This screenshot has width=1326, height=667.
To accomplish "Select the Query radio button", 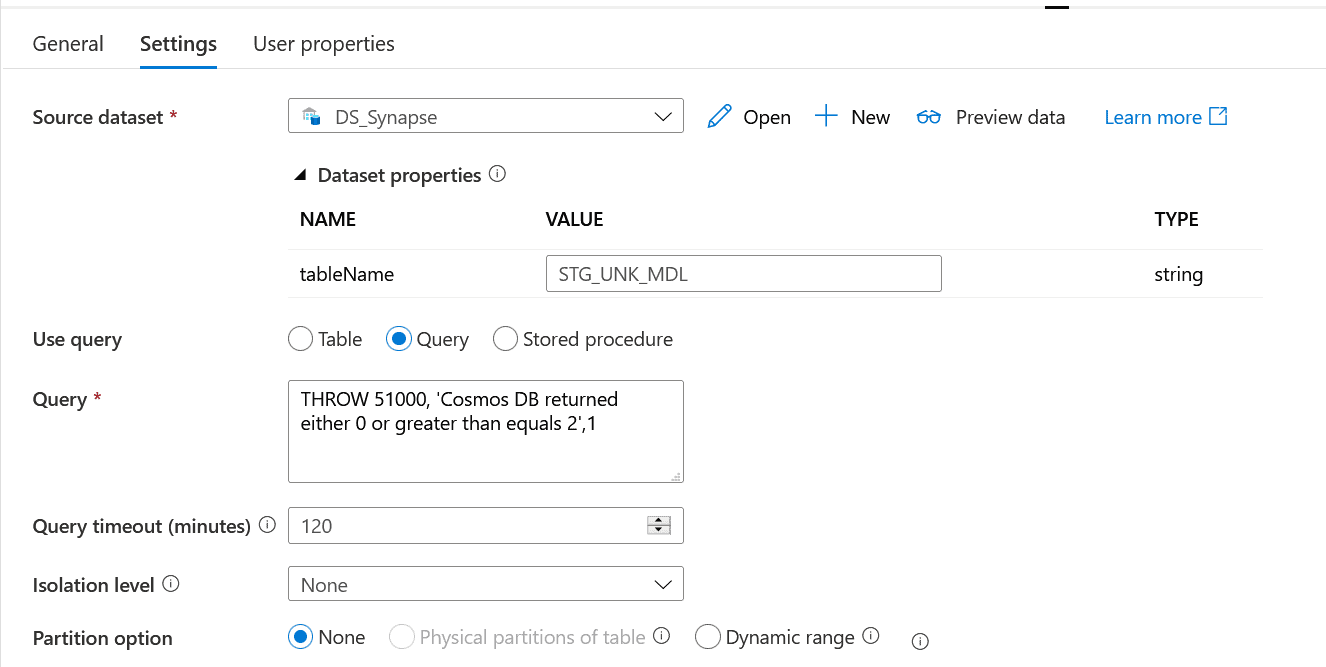I will coord(399,339).
